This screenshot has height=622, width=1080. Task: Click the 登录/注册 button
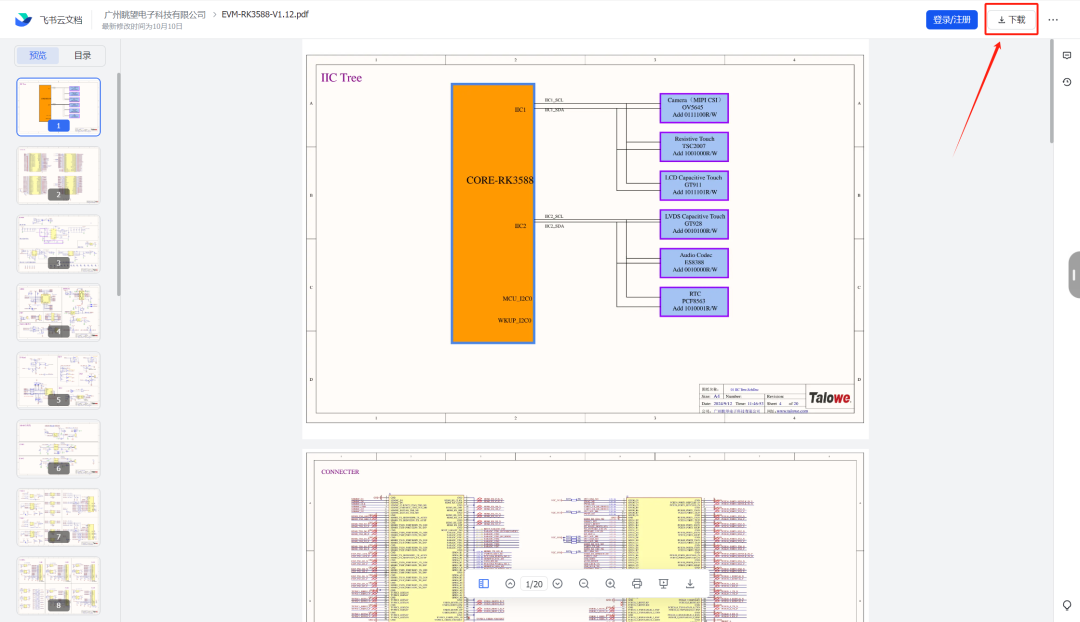pyautogui.click(x=951, y=20)
